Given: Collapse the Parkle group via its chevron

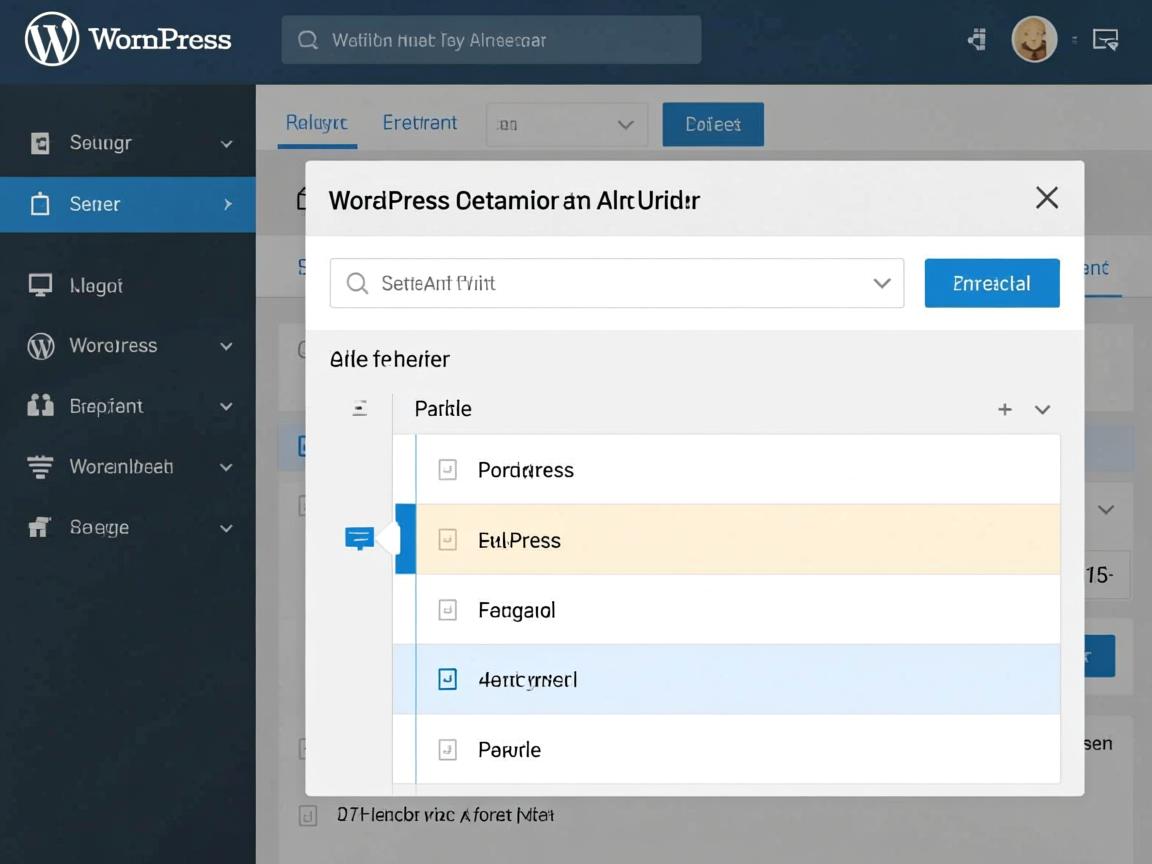Looking at the screenshot, I should [1042, 409].
